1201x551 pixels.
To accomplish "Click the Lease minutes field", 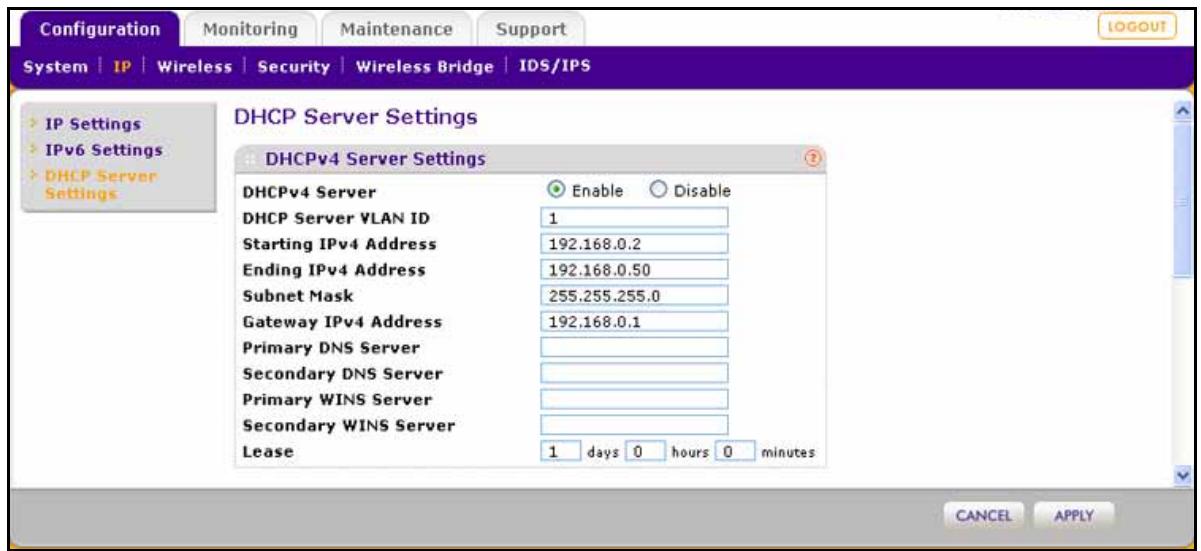I will [735, 452].
